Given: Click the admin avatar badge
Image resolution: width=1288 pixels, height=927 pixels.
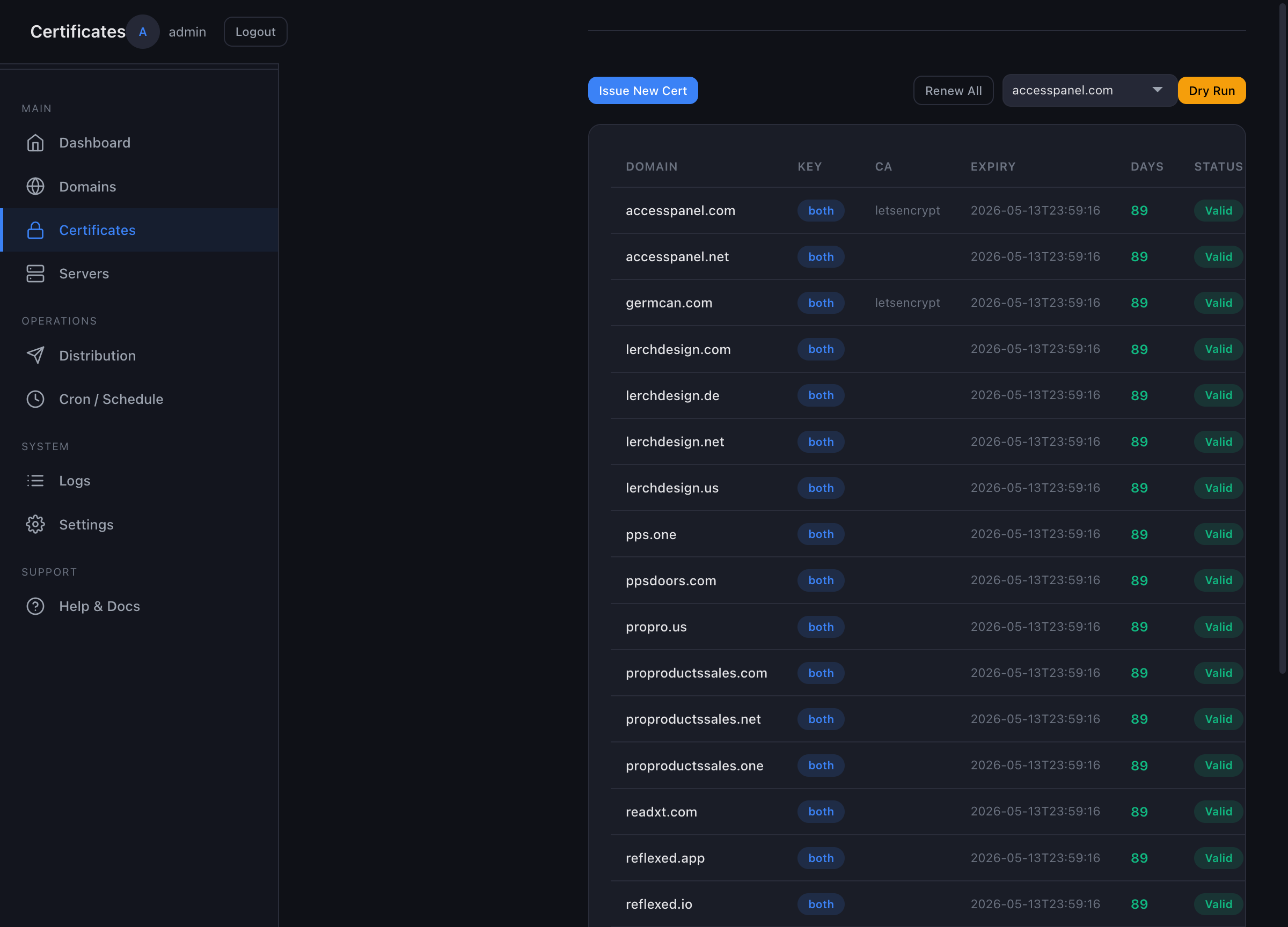Looking at the screenshot, I should pyautogui.click(x=143, y=31).
